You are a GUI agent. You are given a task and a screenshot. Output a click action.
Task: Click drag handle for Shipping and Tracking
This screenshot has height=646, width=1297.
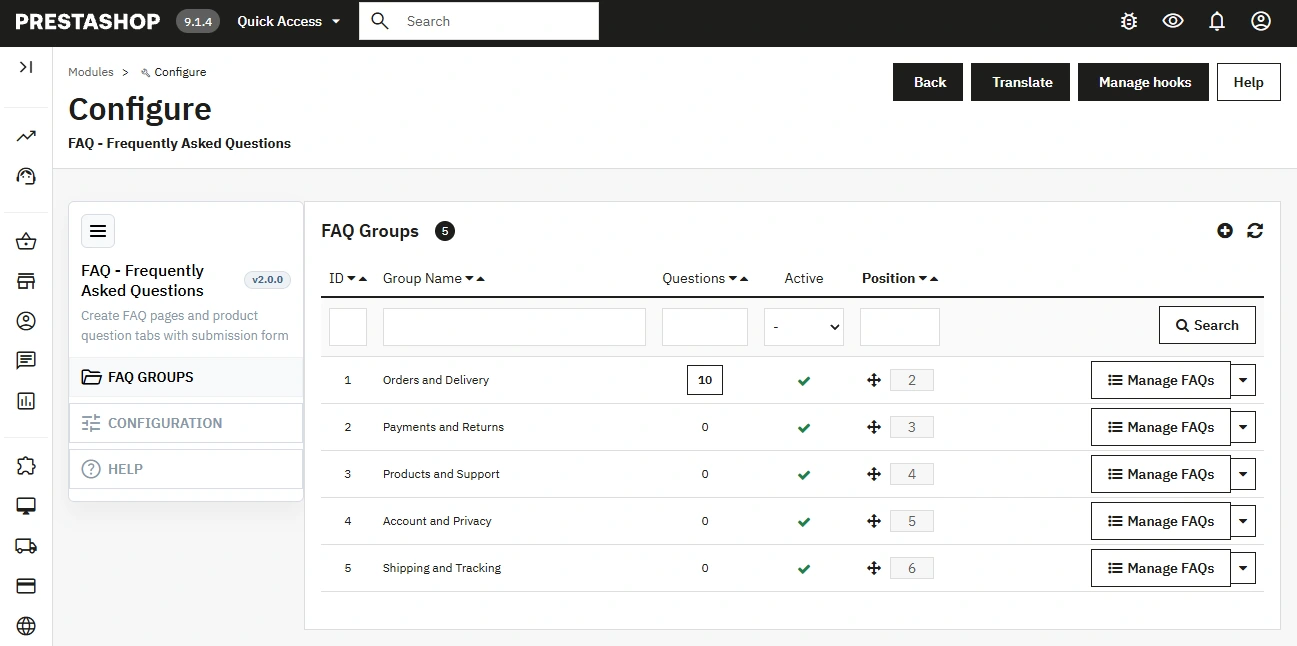point(873,568)
